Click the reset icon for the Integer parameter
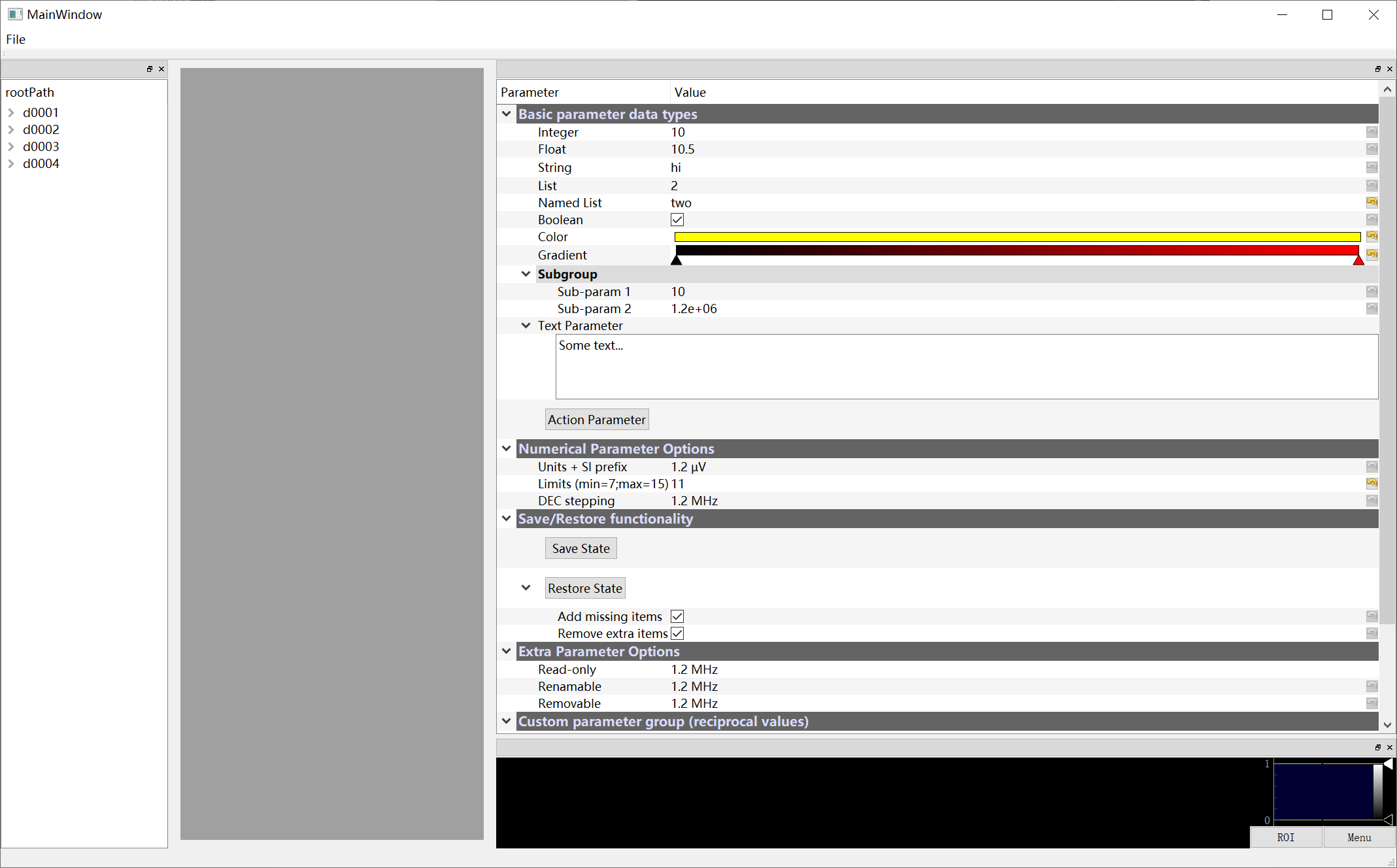The height and width of the screenshot is (868, 1397). point(1372,131)
